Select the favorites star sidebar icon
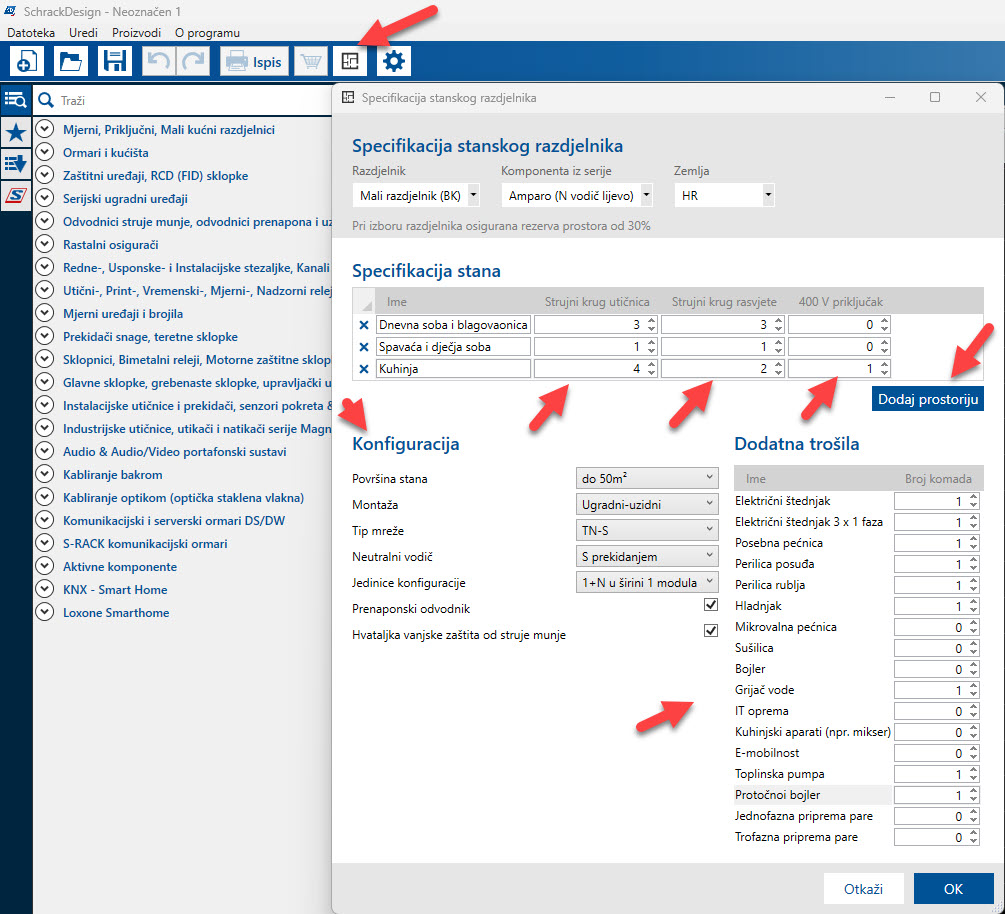1005x914 pixels. tap(16, 131)
